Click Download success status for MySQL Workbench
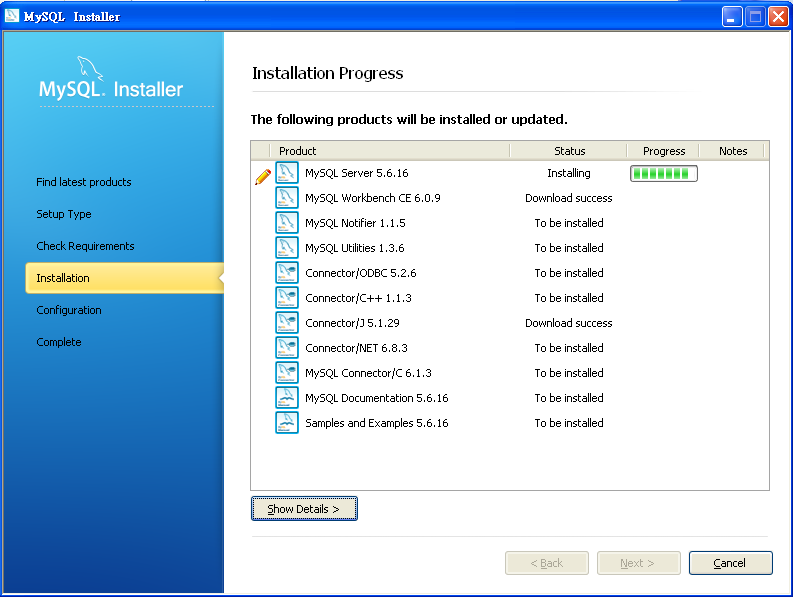 point(569,198)
